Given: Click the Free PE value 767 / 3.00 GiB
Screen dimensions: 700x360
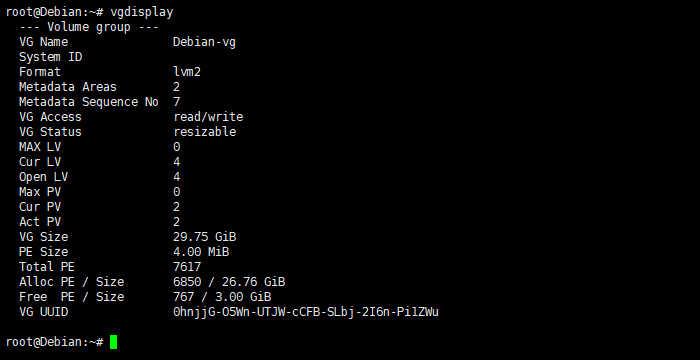Looking at the screenshot, I should [222, 297].
